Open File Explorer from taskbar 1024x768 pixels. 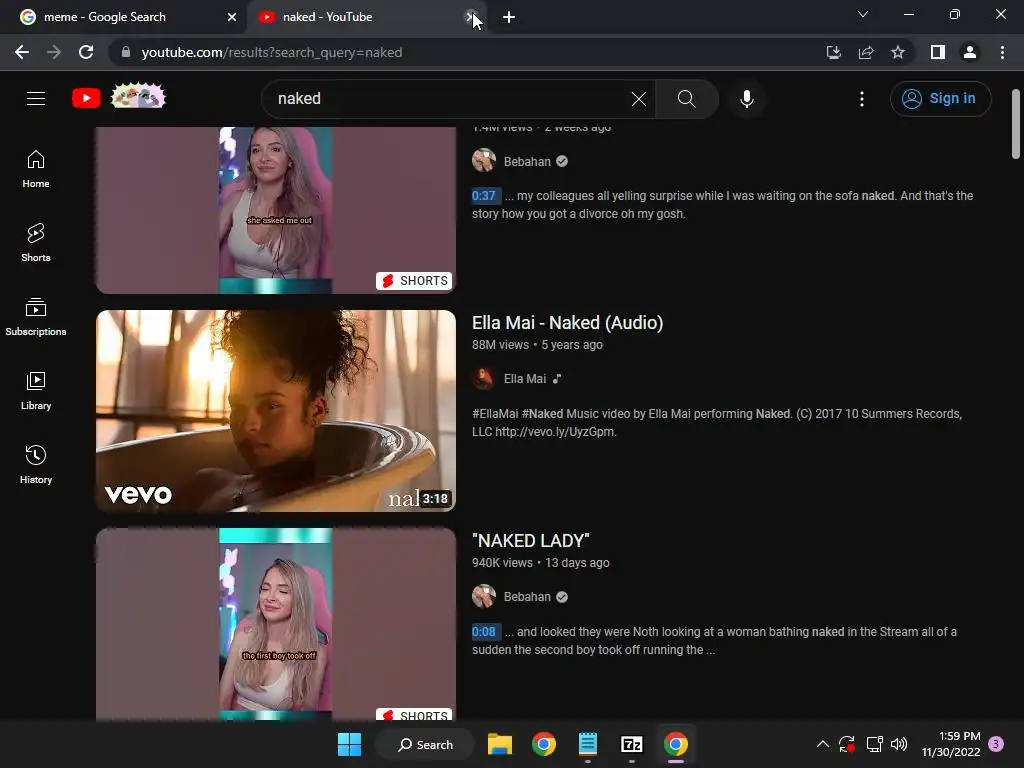point(500,744)
